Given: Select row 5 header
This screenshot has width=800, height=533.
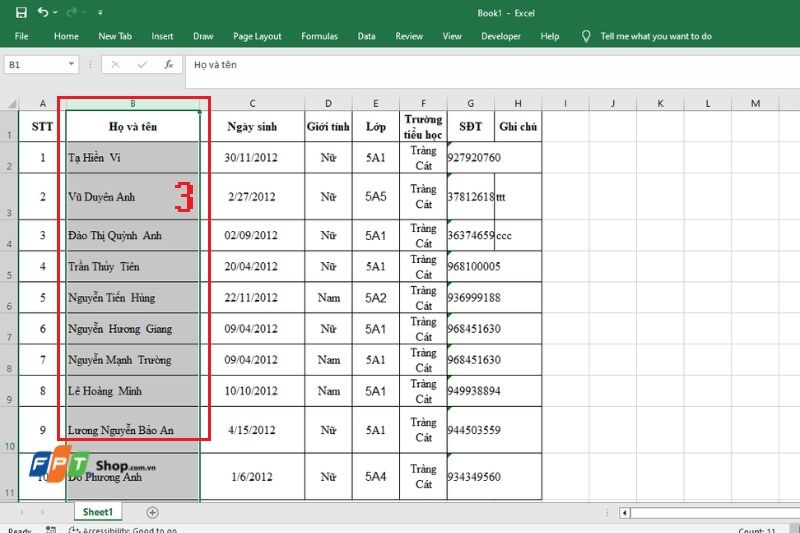Looking at the screenshot, I should (9, 266).
